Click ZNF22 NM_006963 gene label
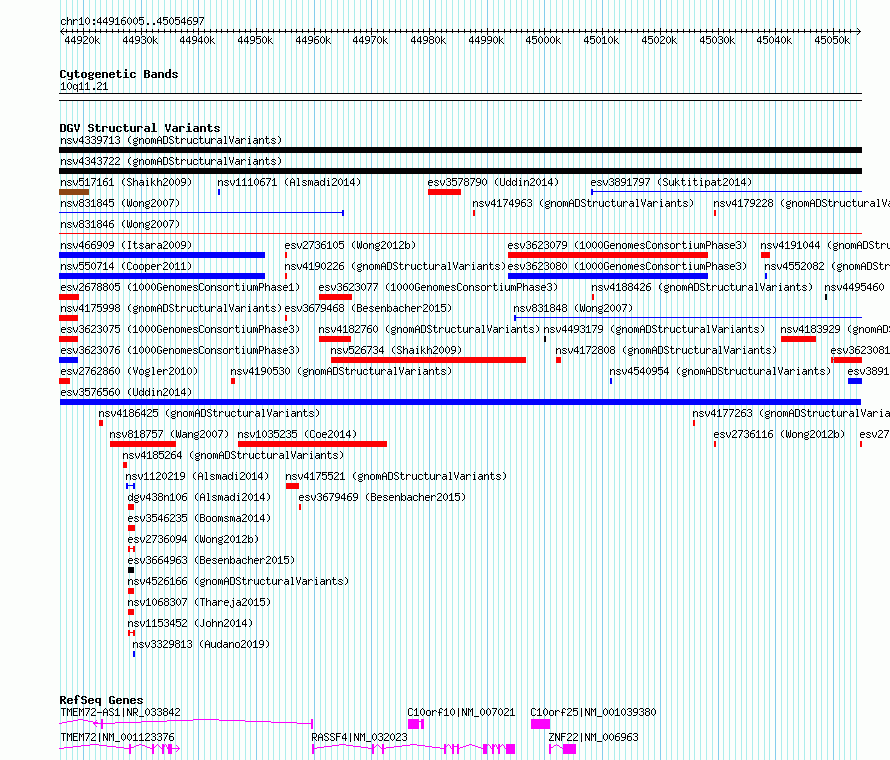890x760 pixels. (x=593, y=737)
